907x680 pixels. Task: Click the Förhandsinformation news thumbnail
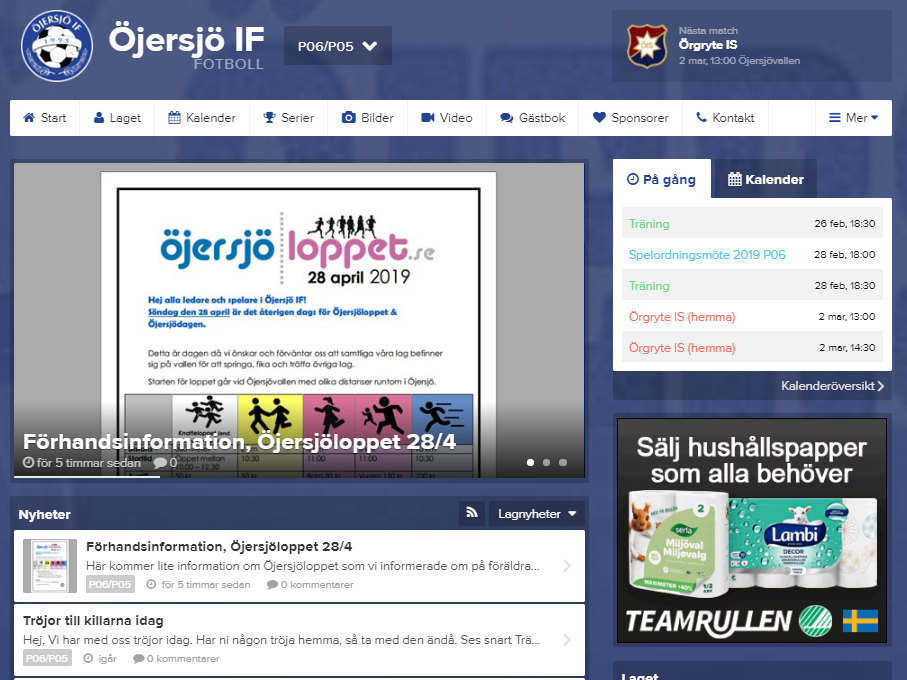50,566
